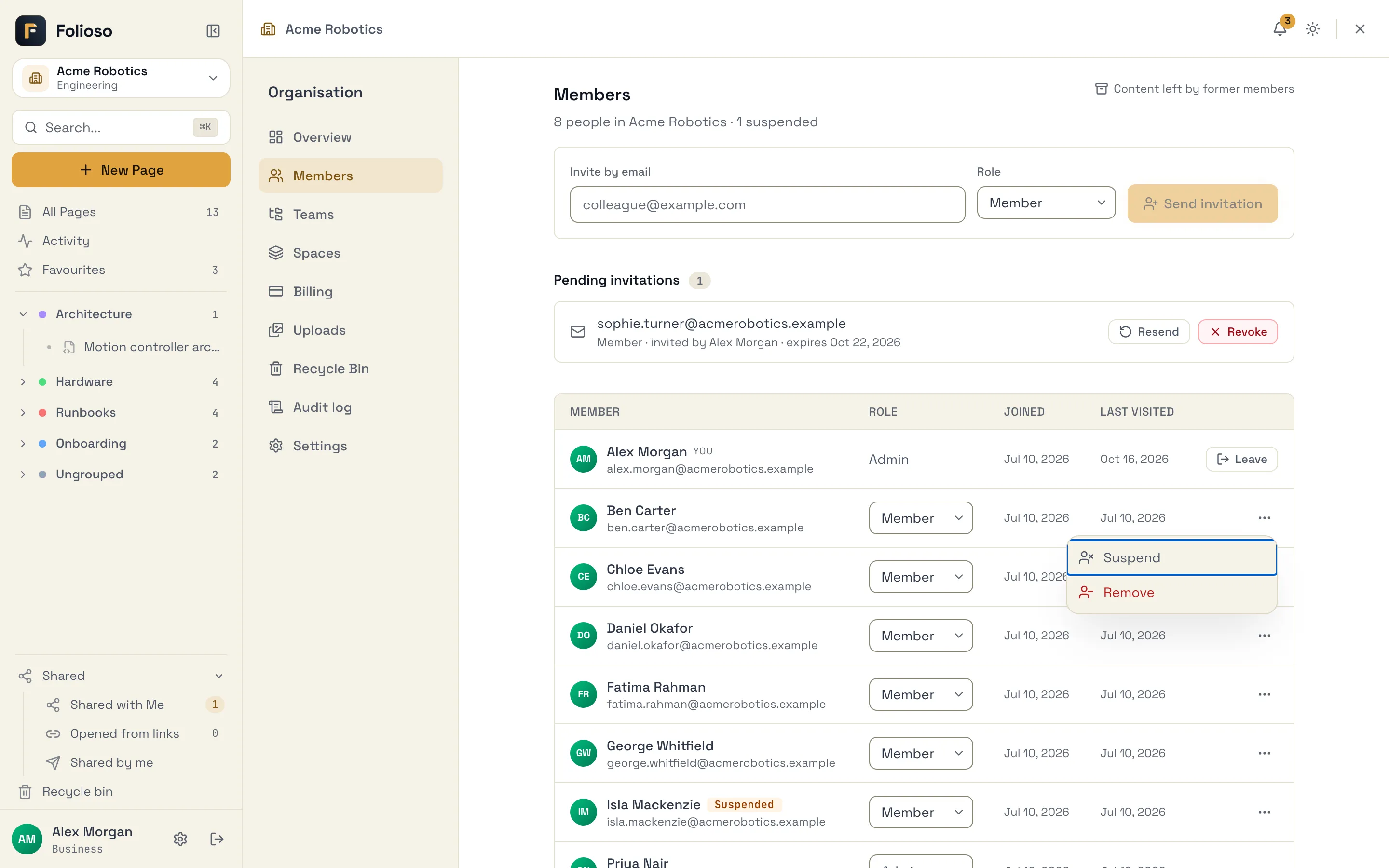Open the Activity feed

pyautogui.click(x=121, y=241)
